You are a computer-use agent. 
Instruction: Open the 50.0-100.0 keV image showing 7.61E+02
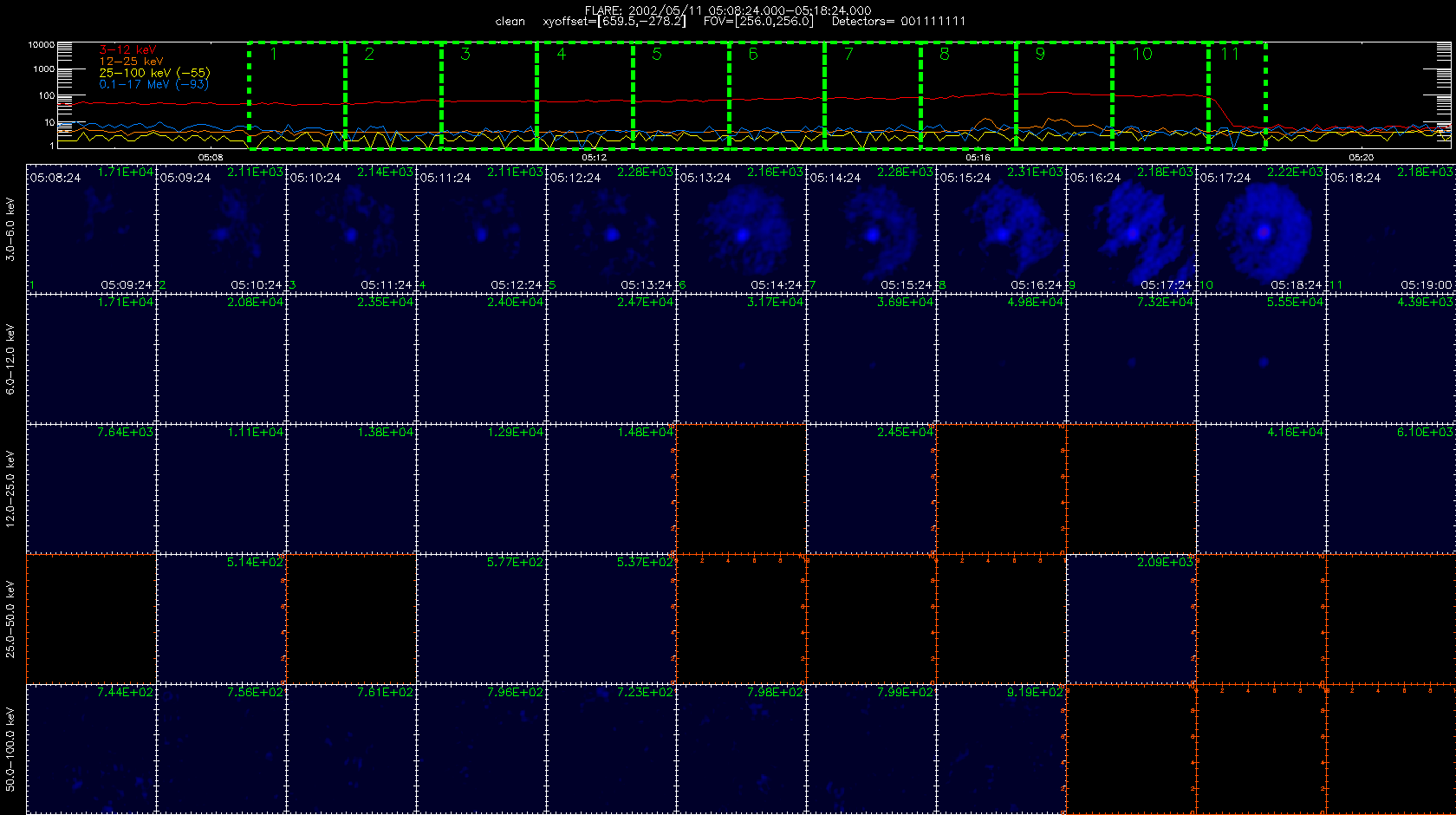click(x=352, y=749)
